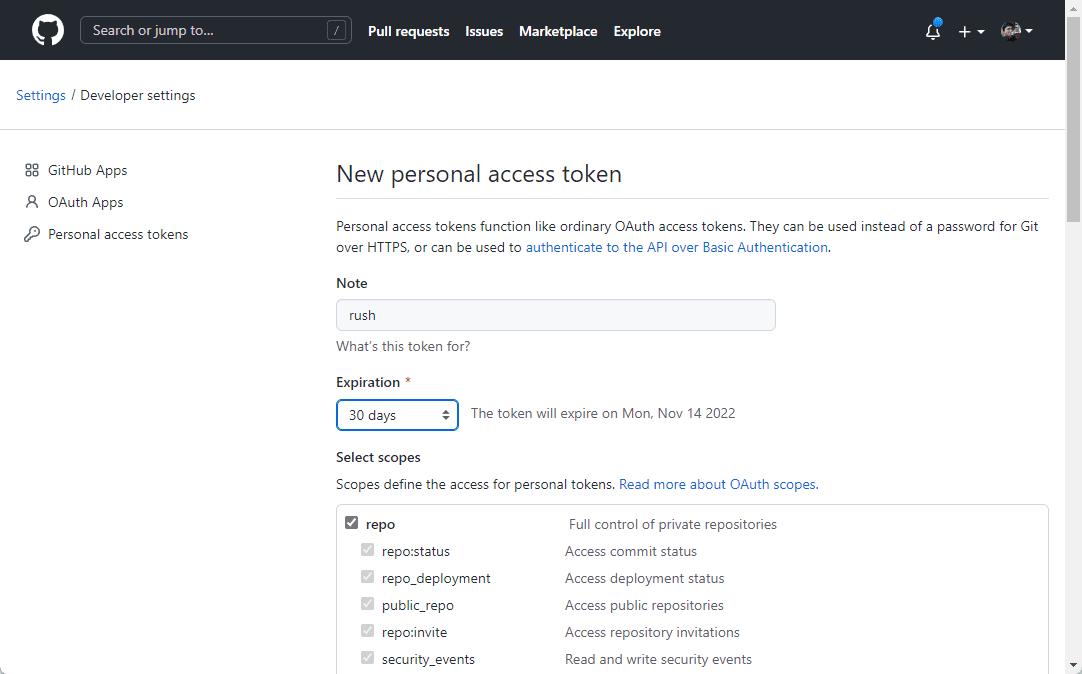The height and width of the screenshot is (674, 1082).
Task: Click the slash shortcut icon in search
Action: click(336, 30)
